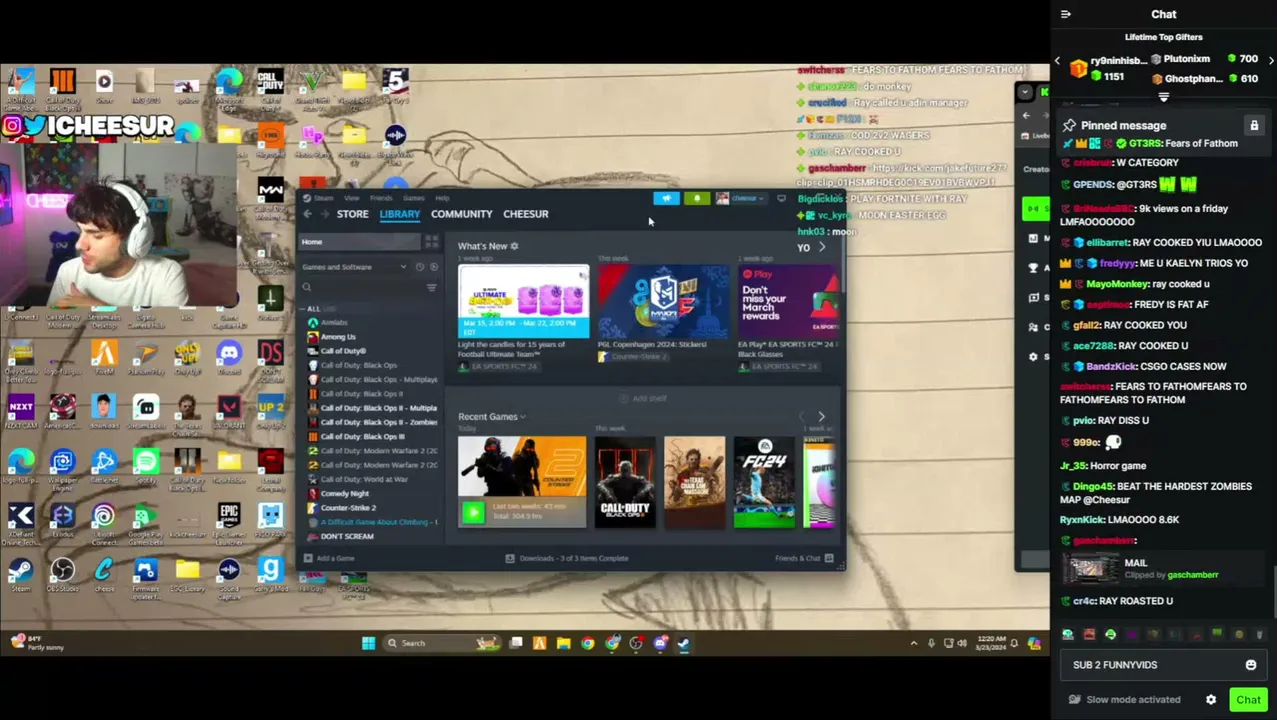Viewport: 1277px width, 720px height.
Task: Select Among Us in game list
Action: click(338, 337)
